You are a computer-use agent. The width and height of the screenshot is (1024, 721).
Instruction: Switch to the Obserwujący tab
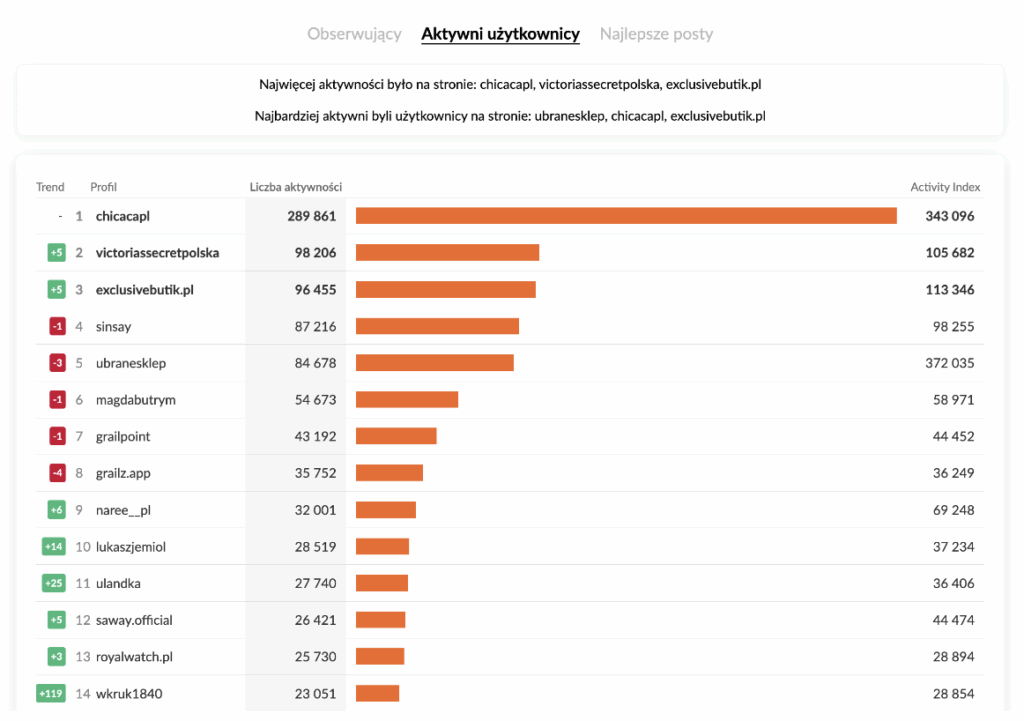[354, 34]
